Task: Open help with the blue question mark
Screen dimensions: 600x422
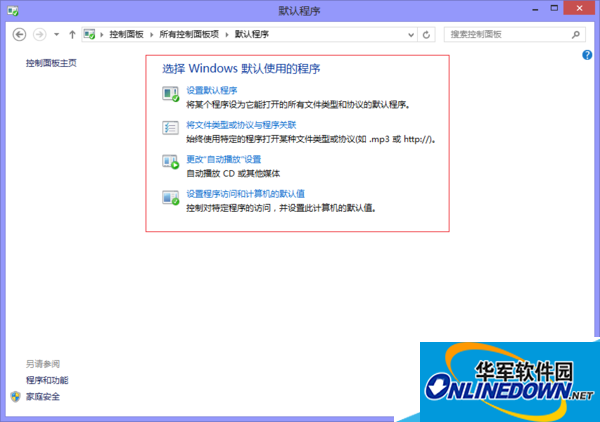Action: (x=587, y=55)
